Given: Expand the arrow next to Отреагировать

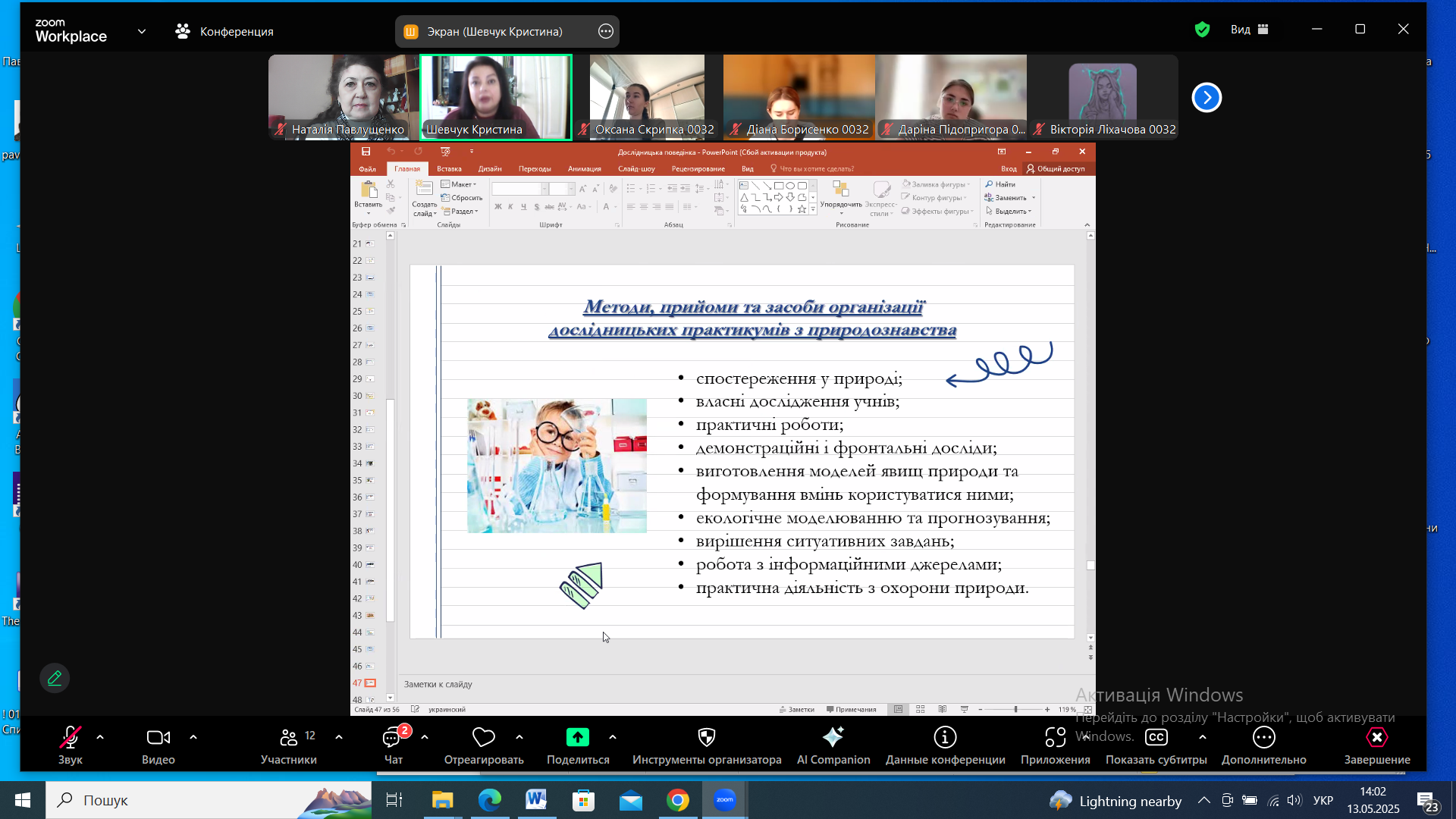Looking at the screenshot, I should [519, 737].
